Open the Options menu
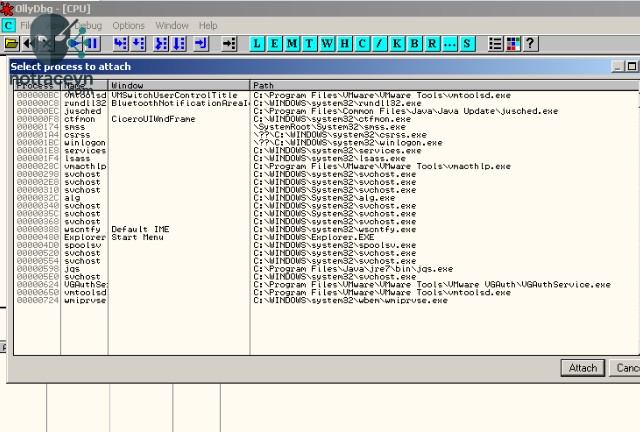The width and height of the screenshot is (640, 432). (129, 26)
